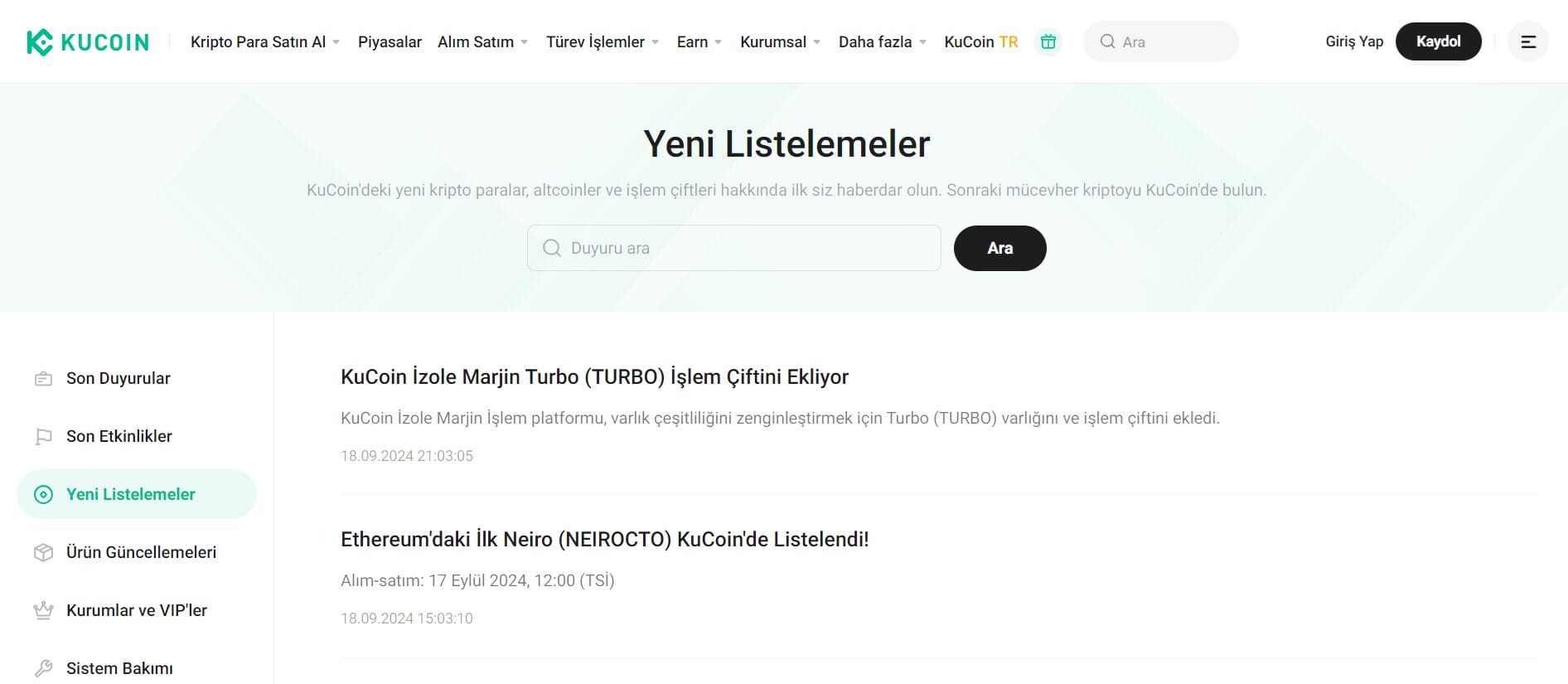Click the Son Etkinlikler flag icon

coord(43,437)
